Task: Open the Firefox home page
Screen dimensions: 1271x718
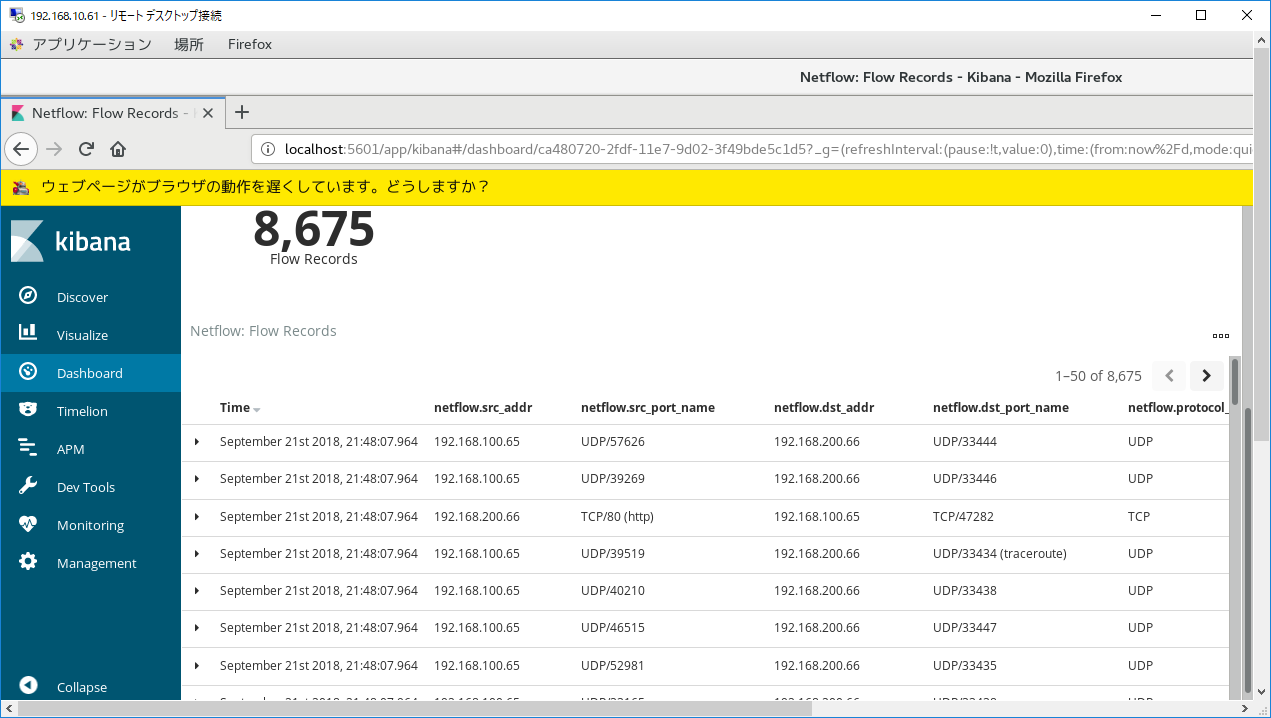Action: point(118,148)
